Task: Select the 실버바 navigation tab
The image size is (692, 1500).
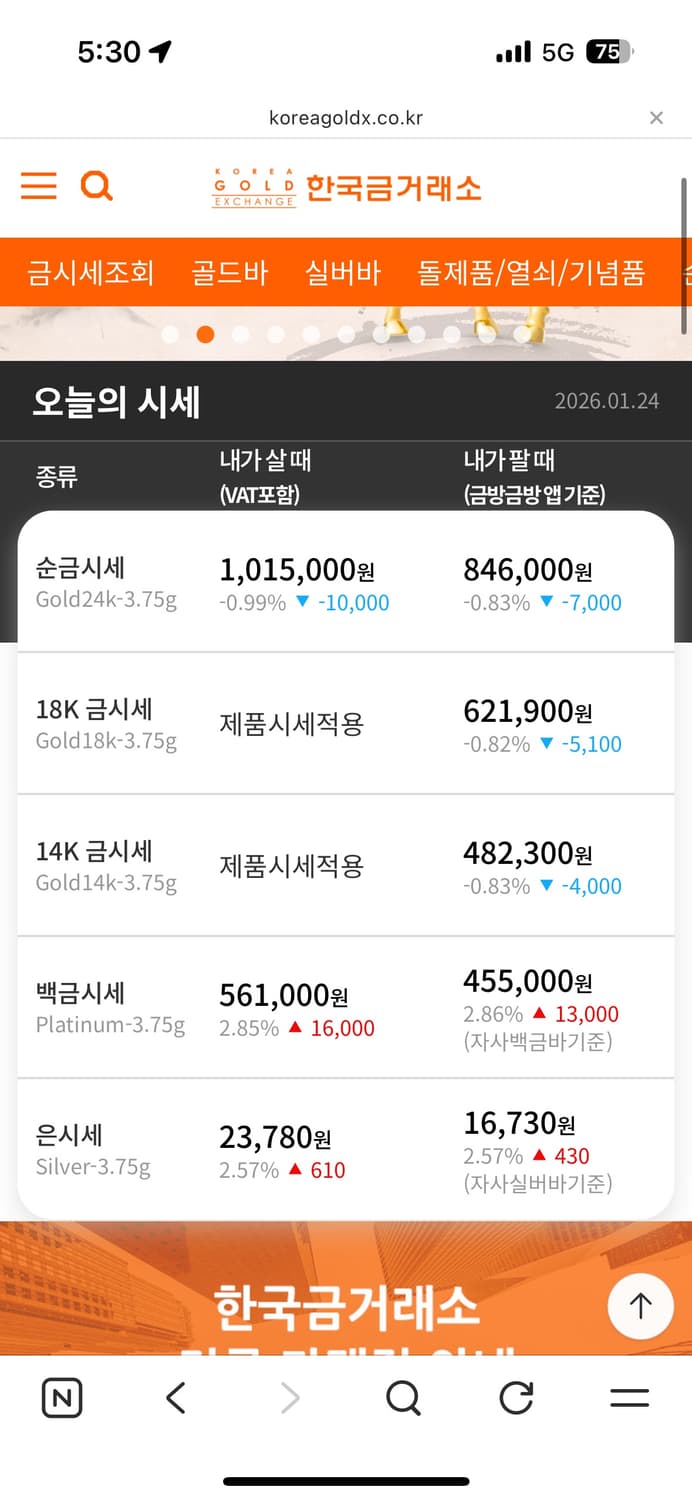Action: 343,272
